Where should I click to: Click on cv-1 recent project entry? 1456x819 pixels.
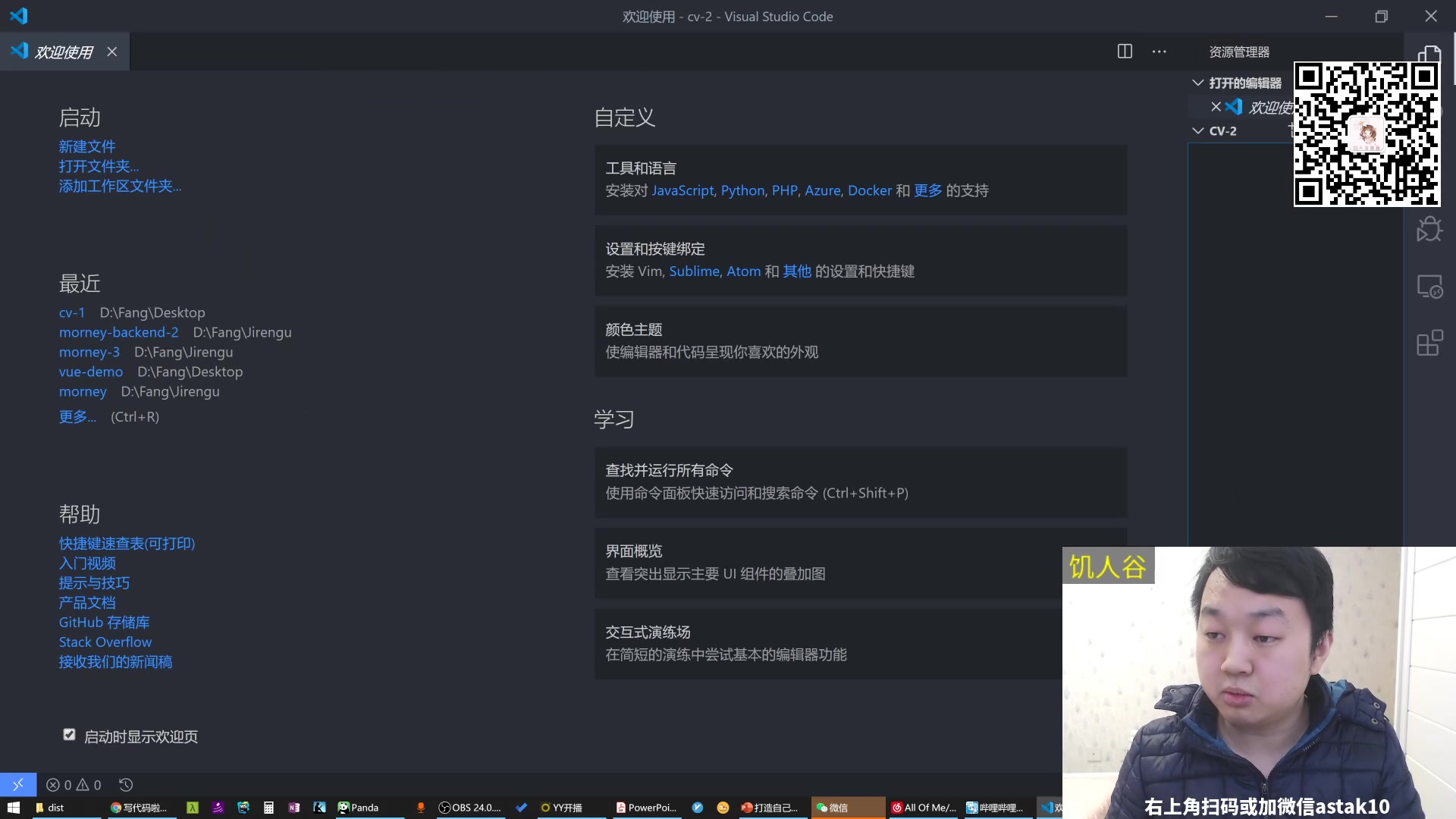coord(71,311)
